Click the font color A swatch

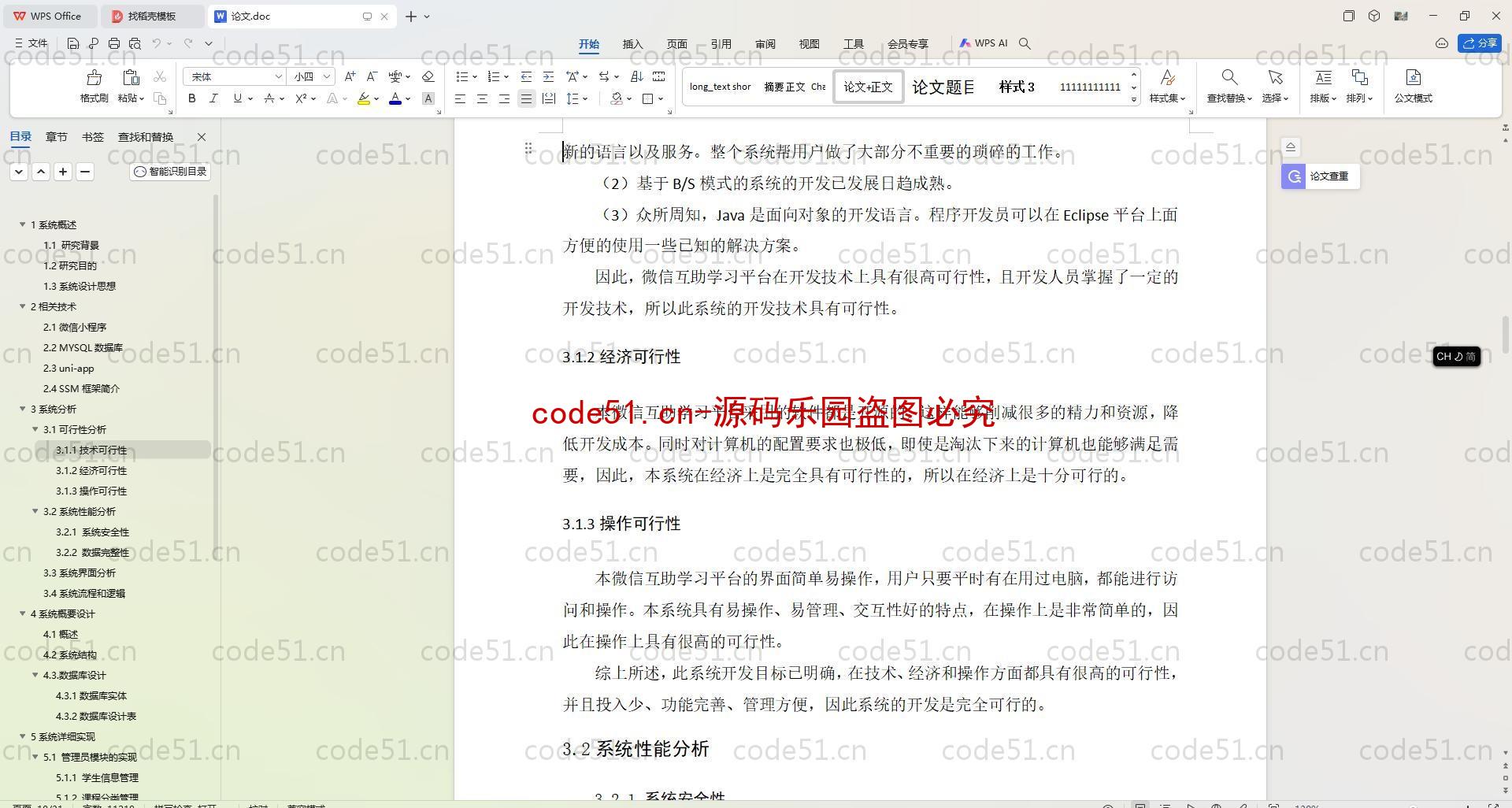(395, 98)
